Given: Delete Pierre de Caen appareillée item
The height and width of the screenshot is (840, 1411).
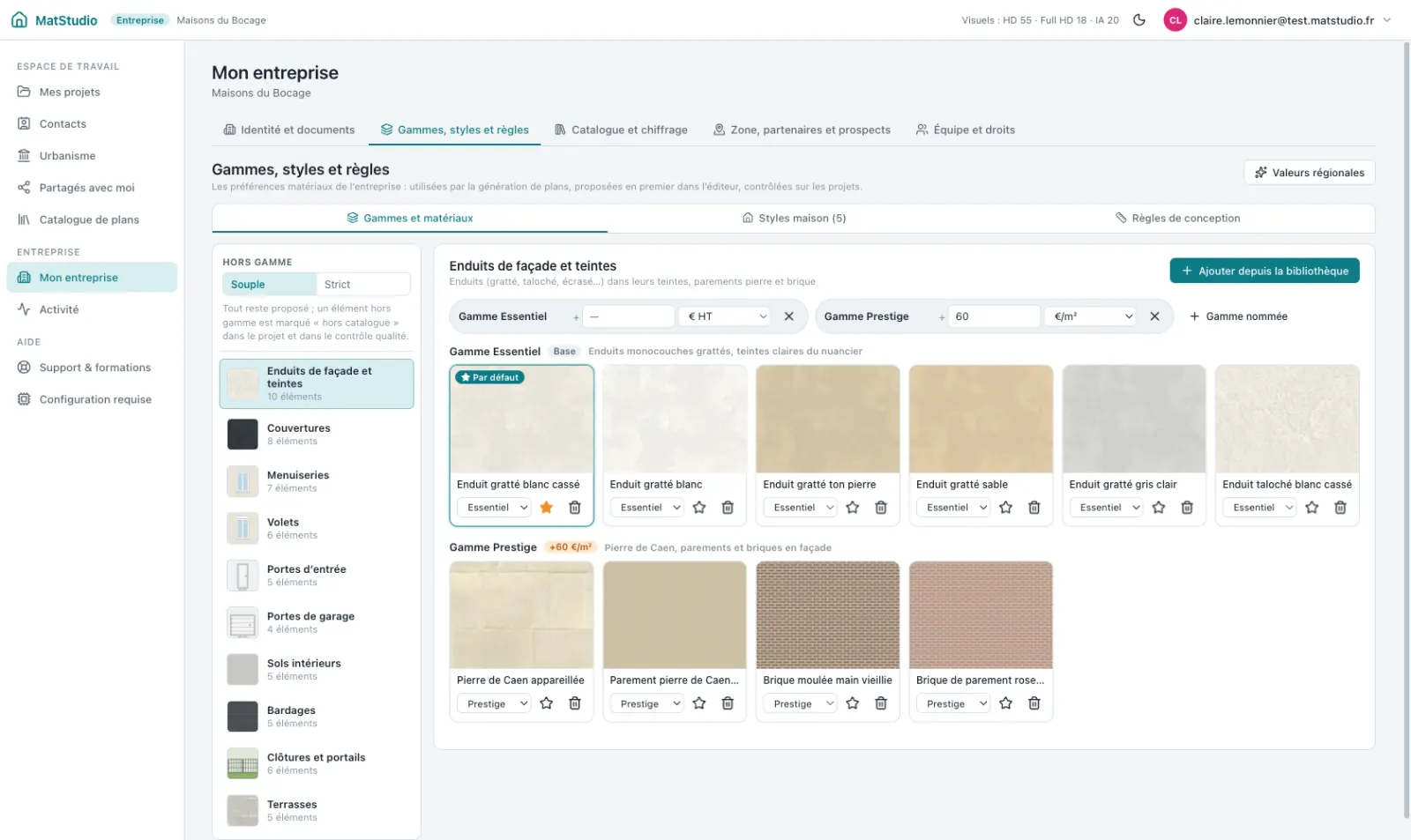Looking at the screenshot, I should click(575, 703).
